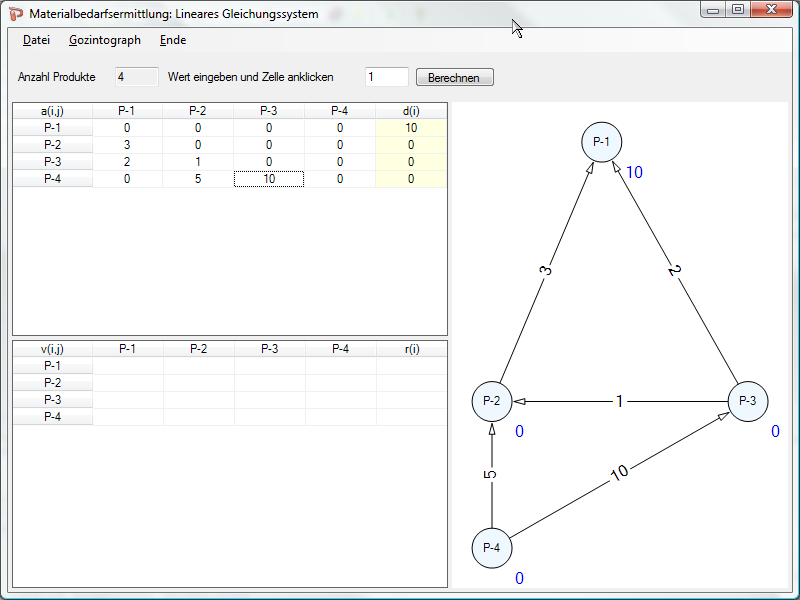
Task: Maximize the application window
Action: [x=738, y=10]
